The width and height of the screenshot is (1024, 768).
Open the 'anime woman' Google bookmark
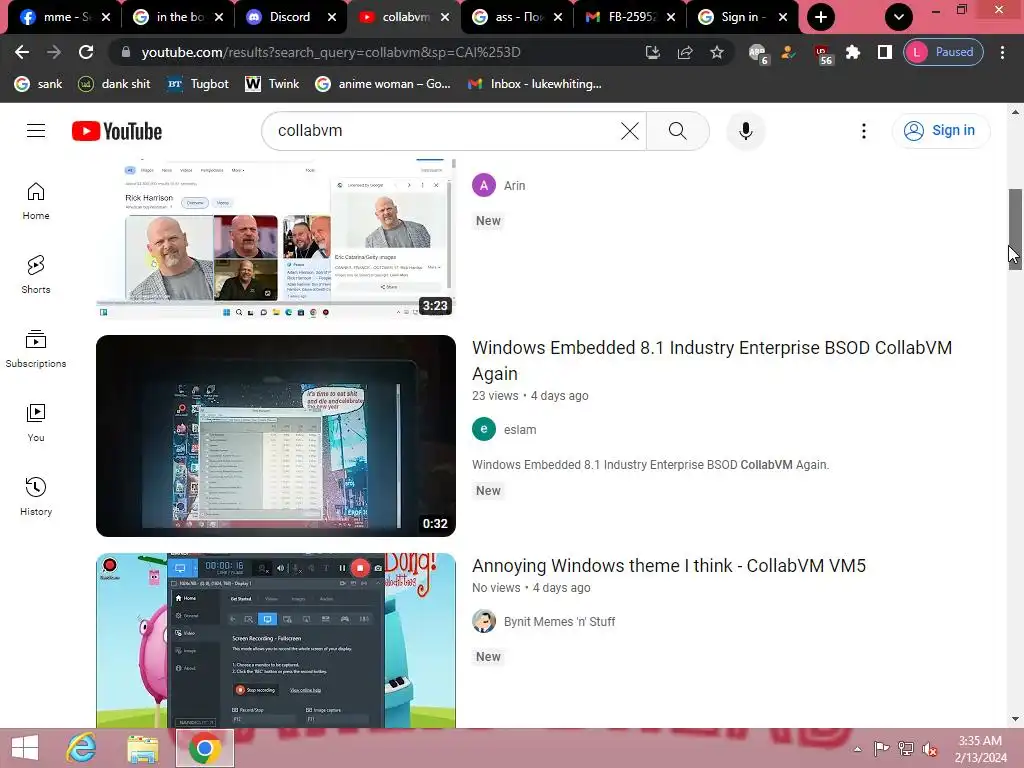click(383, 84)
